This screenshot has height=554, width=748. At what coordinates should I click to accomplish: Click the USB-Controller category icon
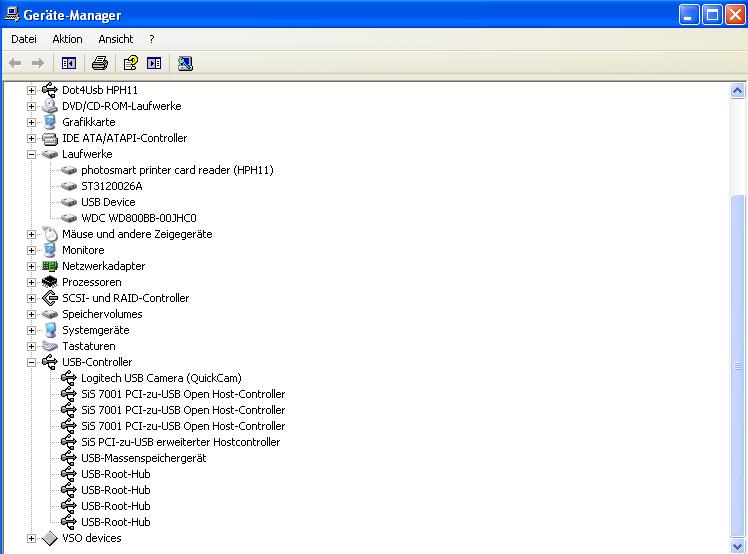[x=50, y=362]
